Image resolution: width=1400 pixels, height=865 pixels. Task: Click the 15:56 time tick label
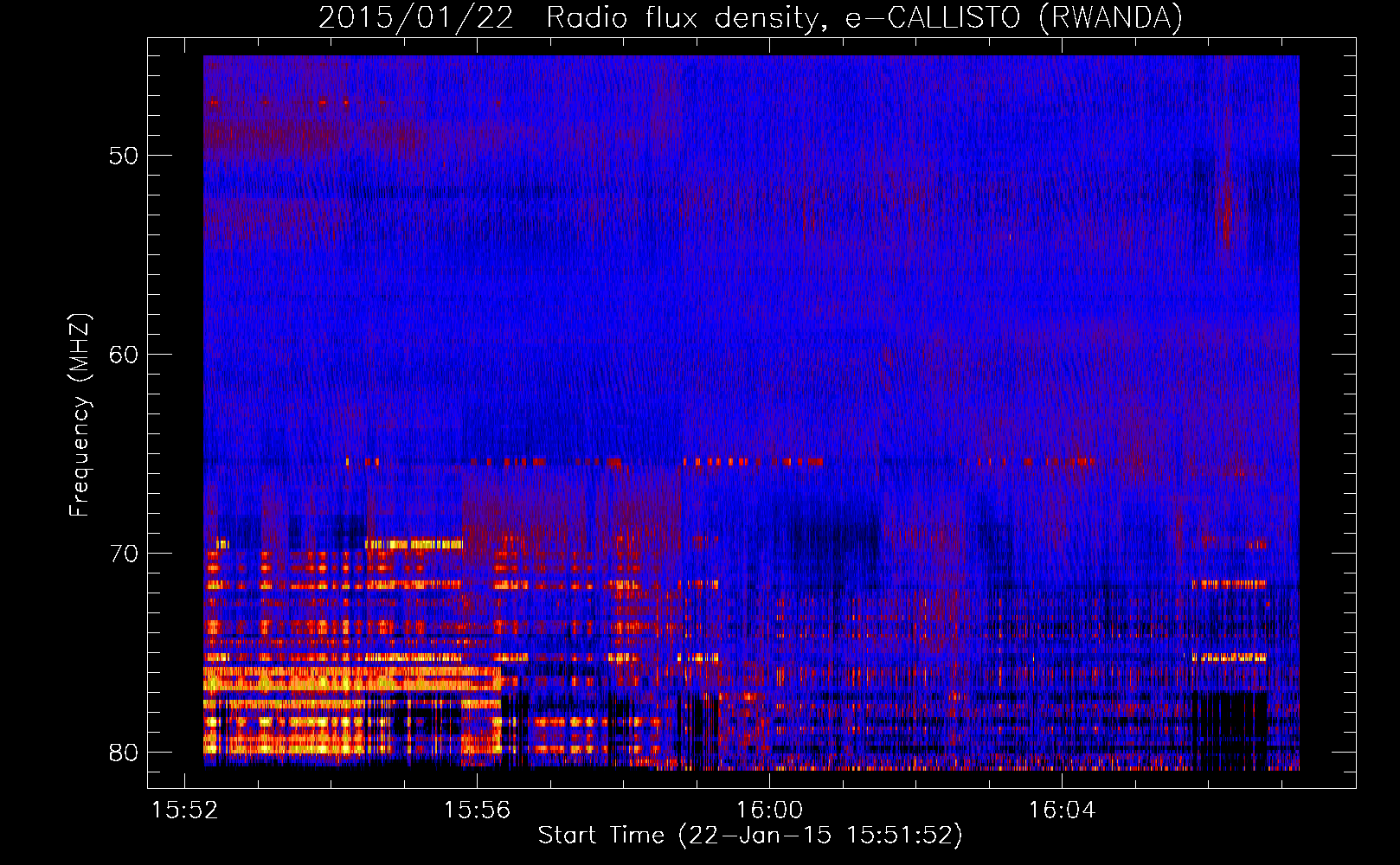point(477,810)
